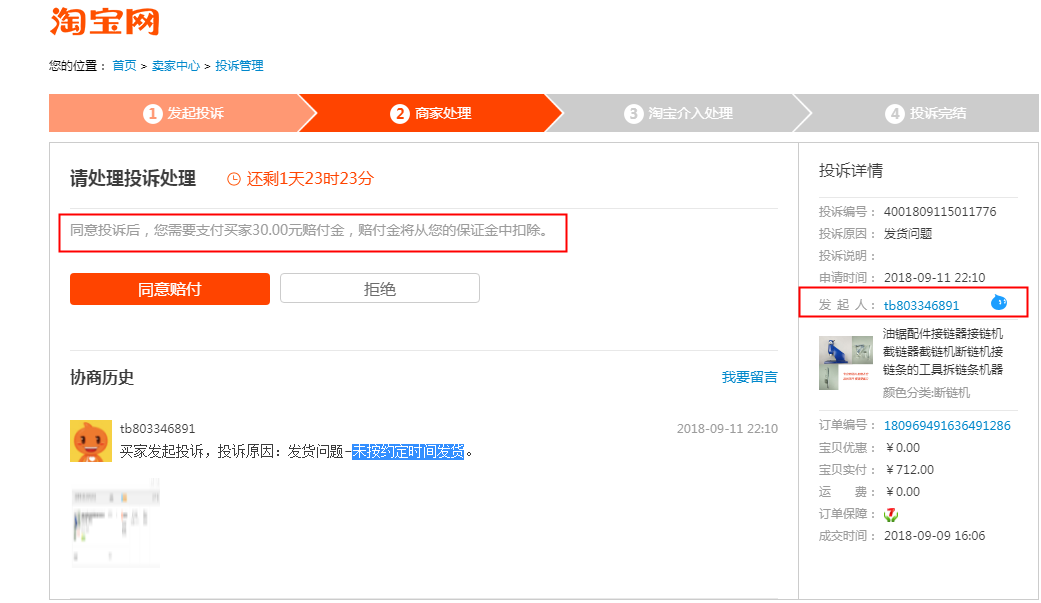Click the clock icon next to remaining time

click(234, 179)
